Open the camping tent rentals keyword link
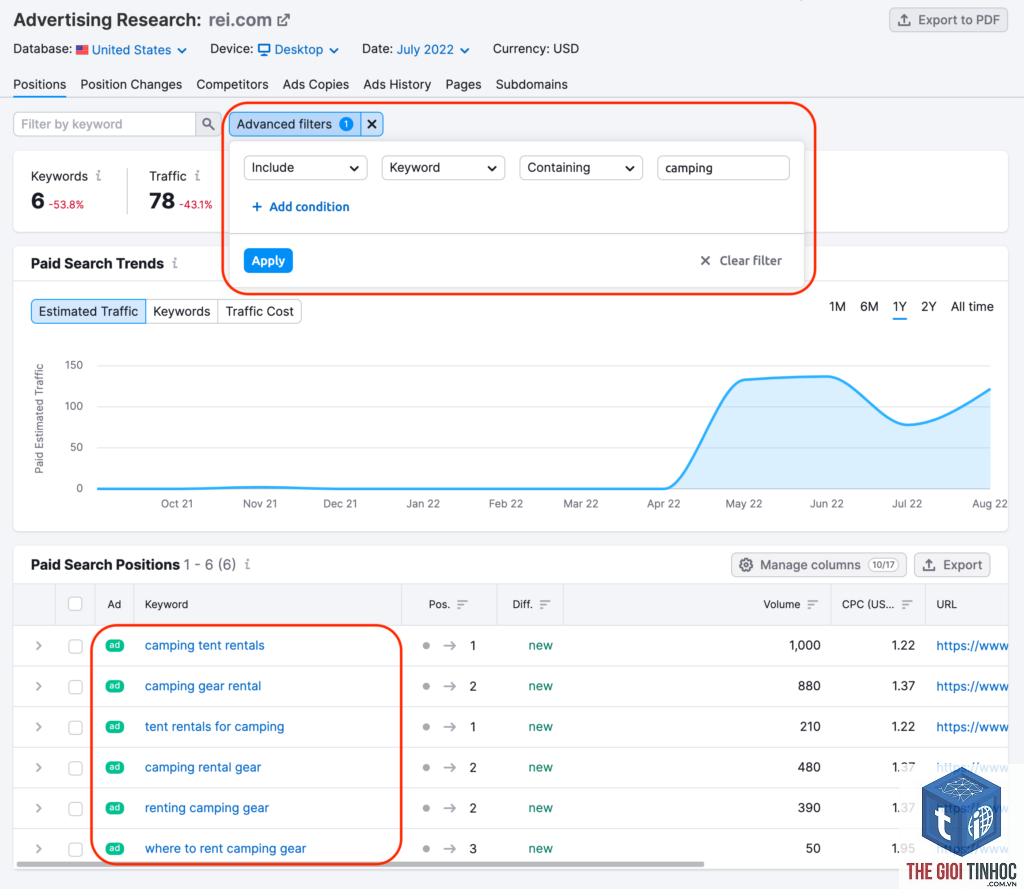Image resolution: width=1024 pixels, height=889 pixels. [x=204, y=645]
